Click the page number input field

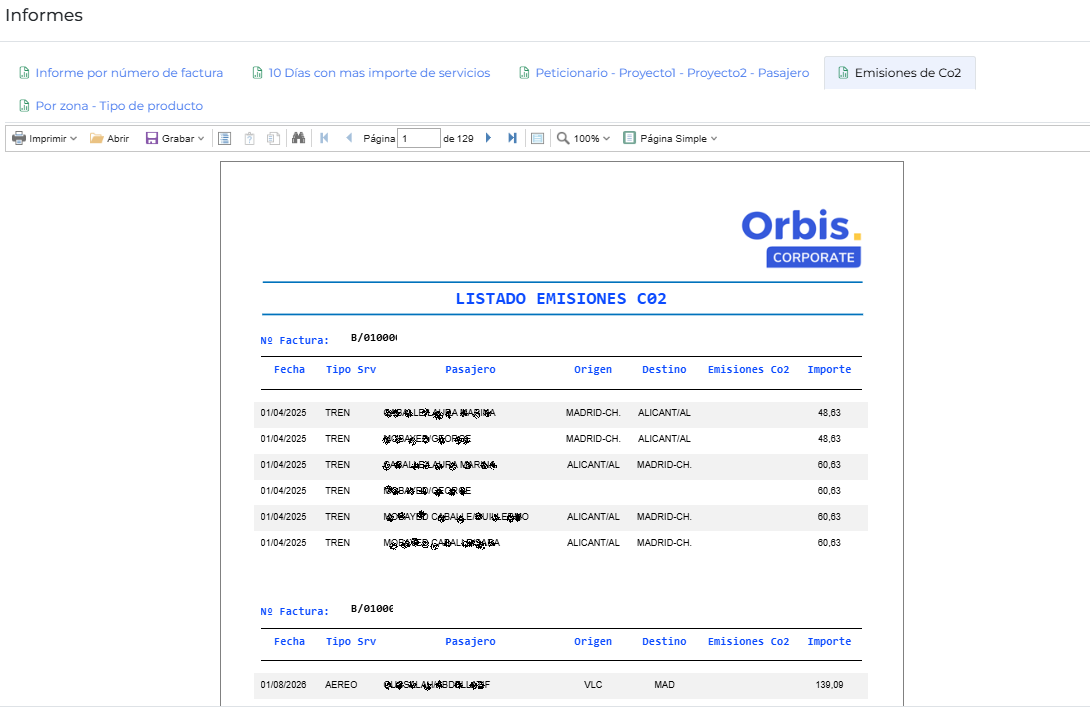click(x=418, y=138)
